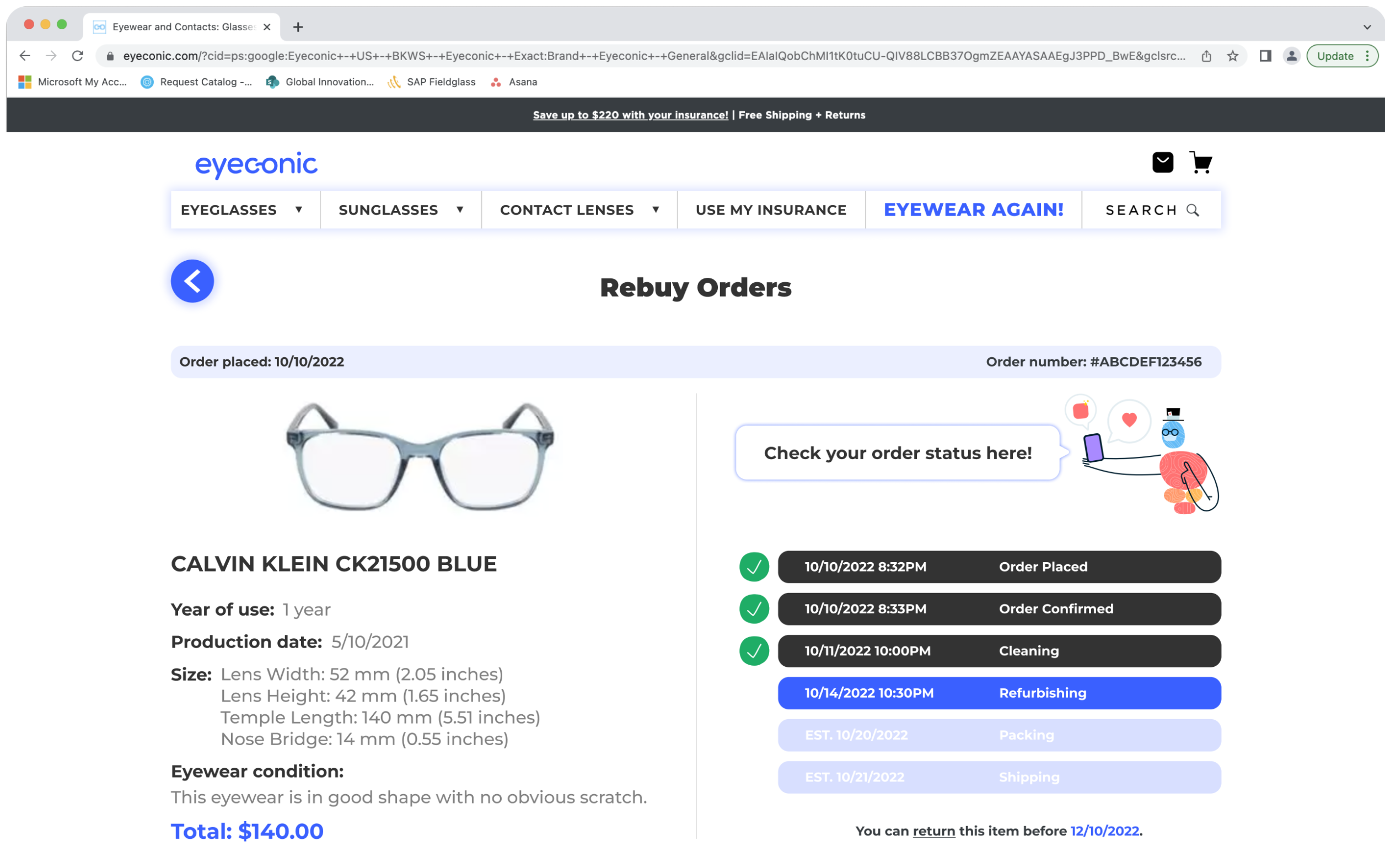Click the Total: $140.00 text

tap(247, 831)
